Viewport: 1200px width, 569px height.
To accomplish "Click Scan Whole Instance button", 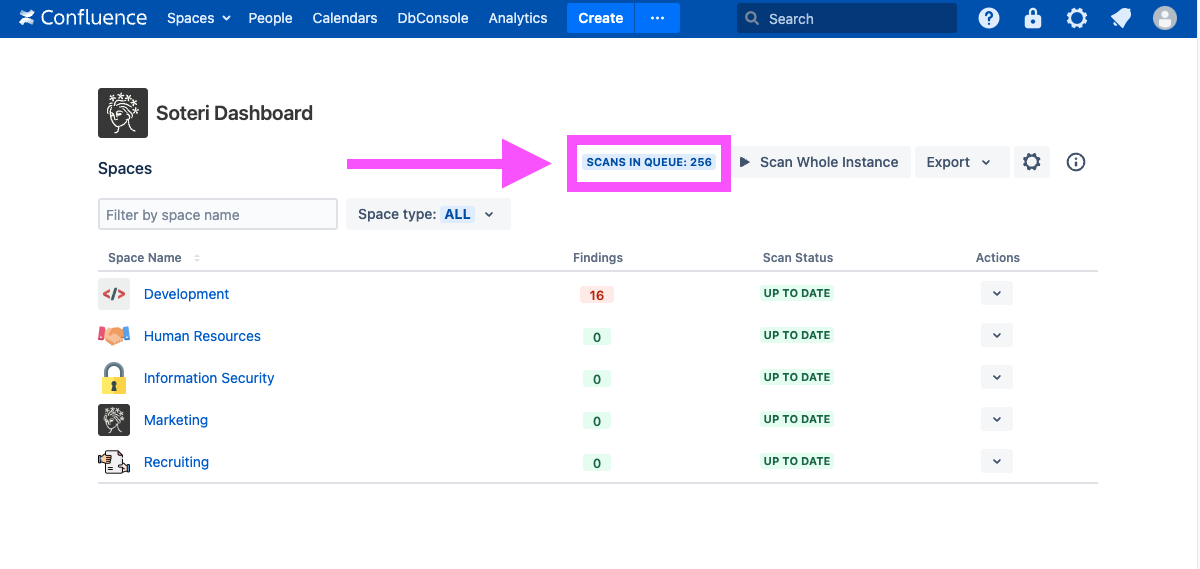I will pos(819,162).
